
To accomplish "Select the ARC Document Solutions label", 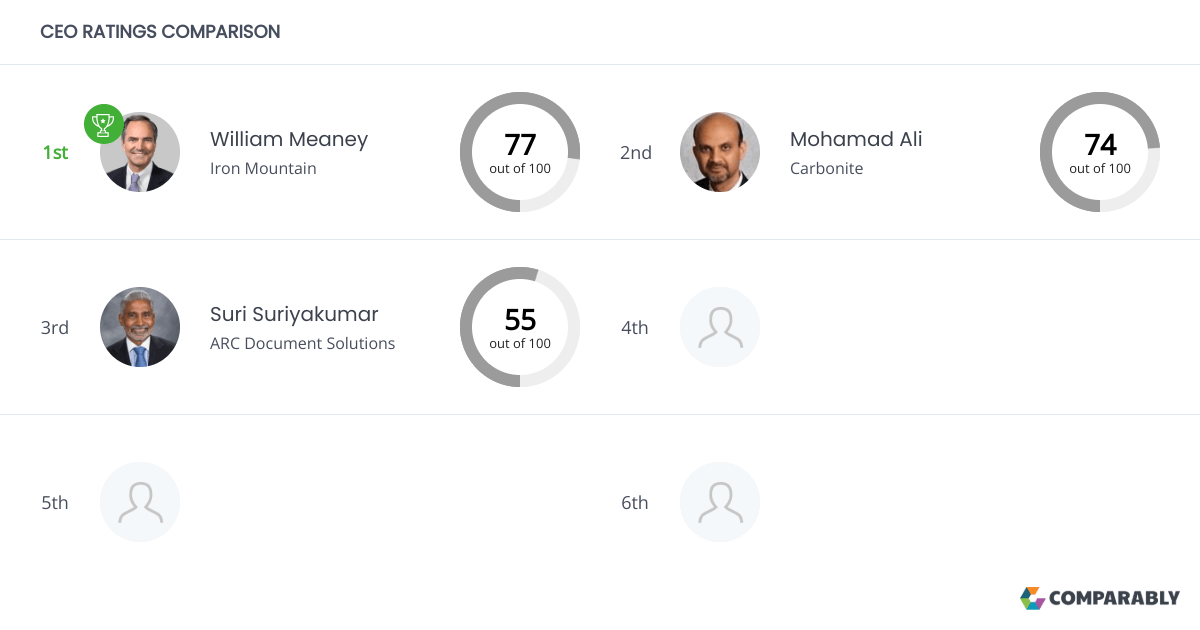I will click(x=302, y=343).
